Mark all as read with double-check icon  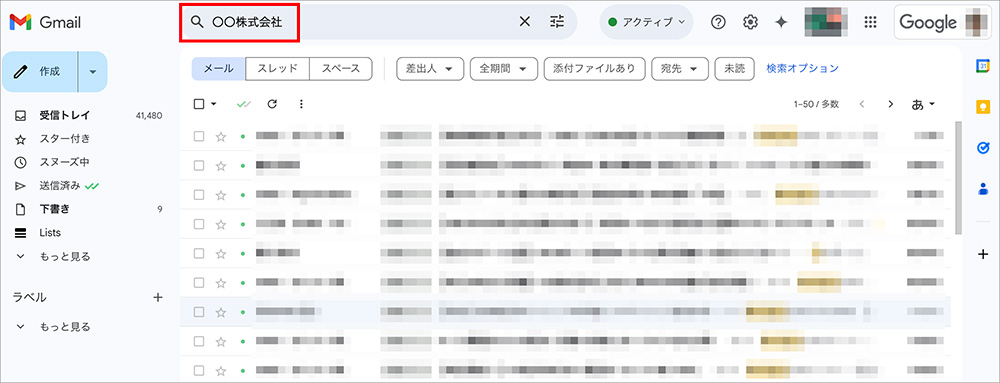click(x=244, y=104)
